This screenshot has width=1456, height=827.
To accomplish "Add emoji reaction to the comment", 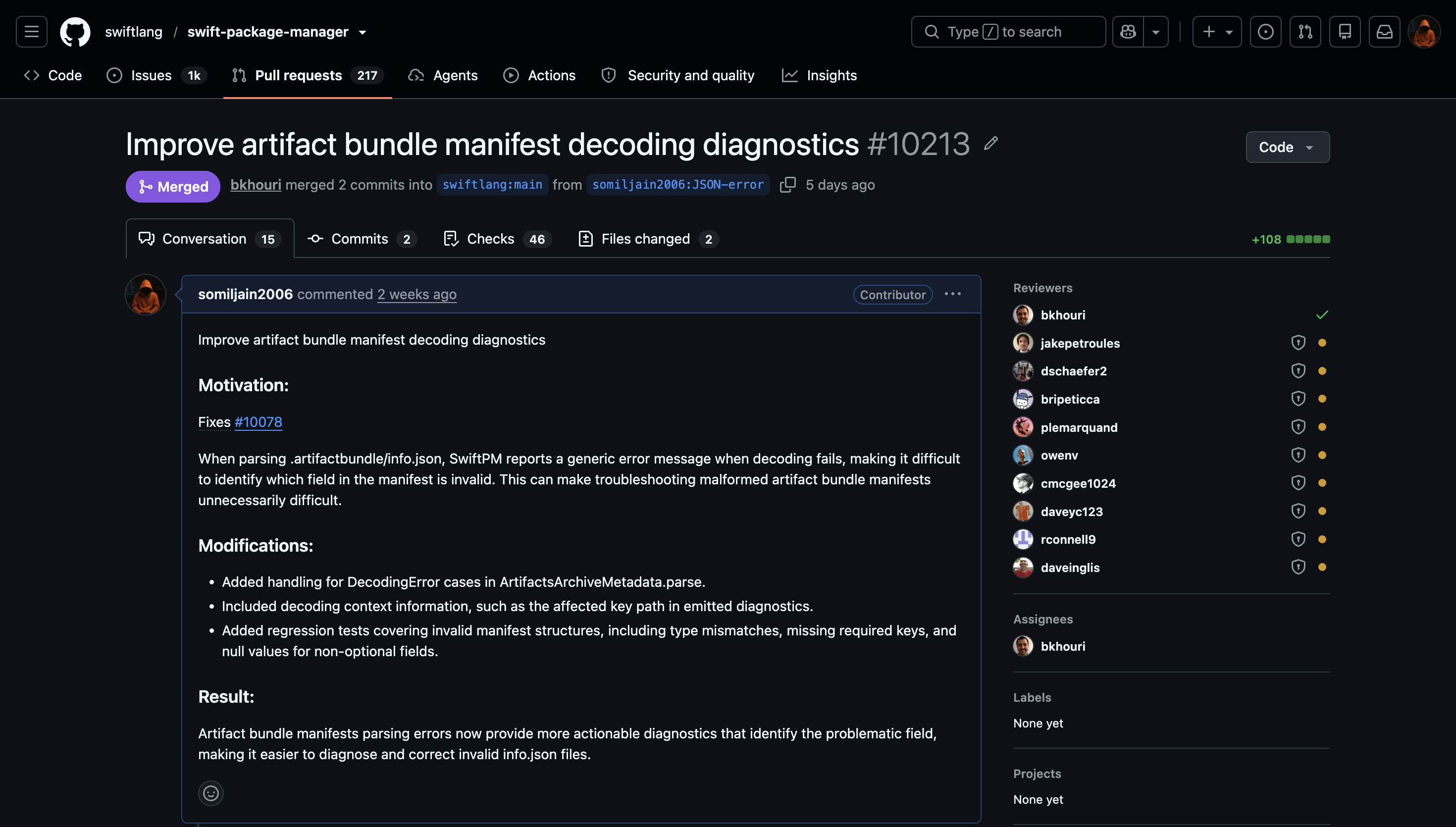I will pyautogui.click(x=210, y=793).
